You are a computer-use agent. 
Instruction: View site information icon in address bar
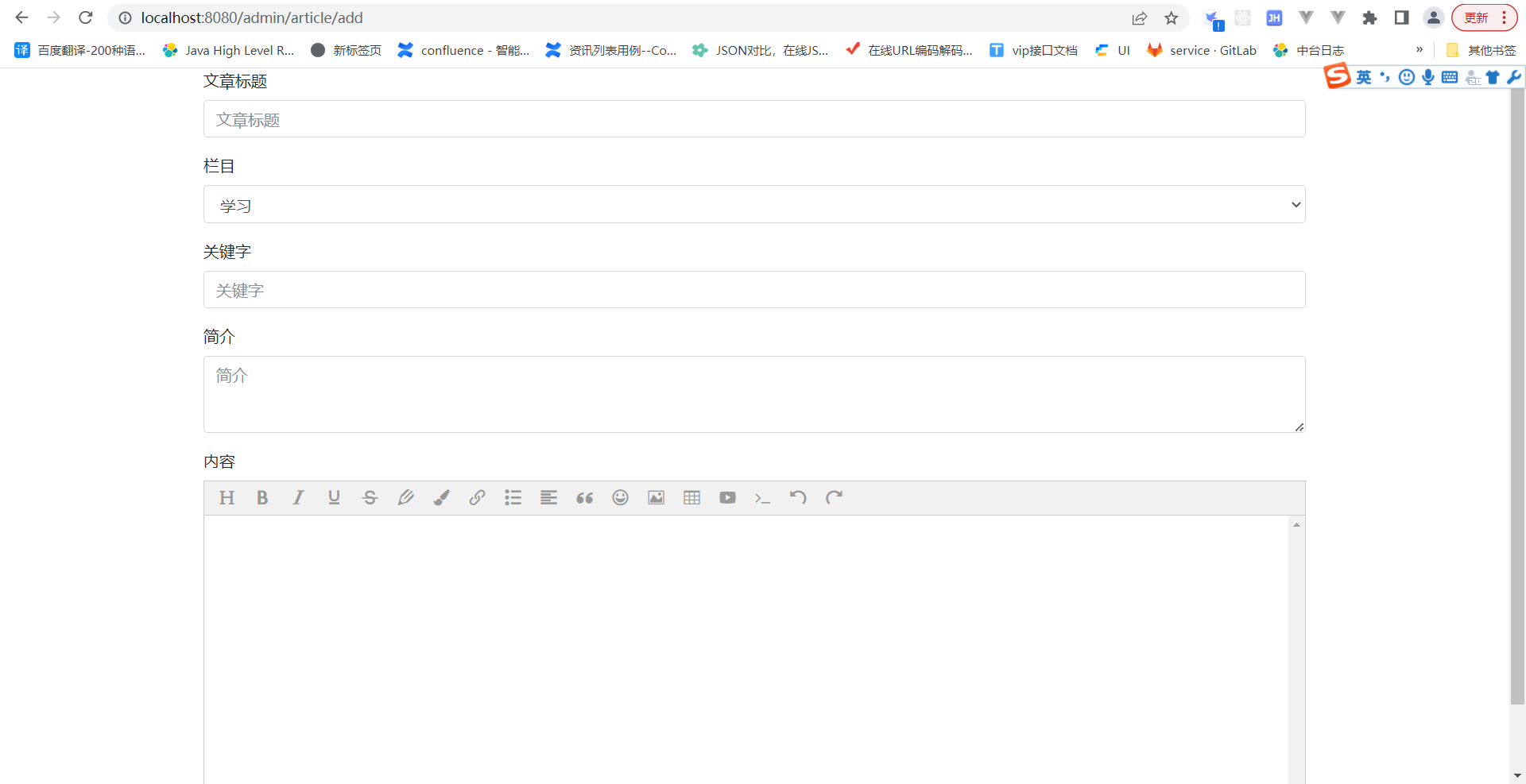pyautogui.click(x=125, y=17)
